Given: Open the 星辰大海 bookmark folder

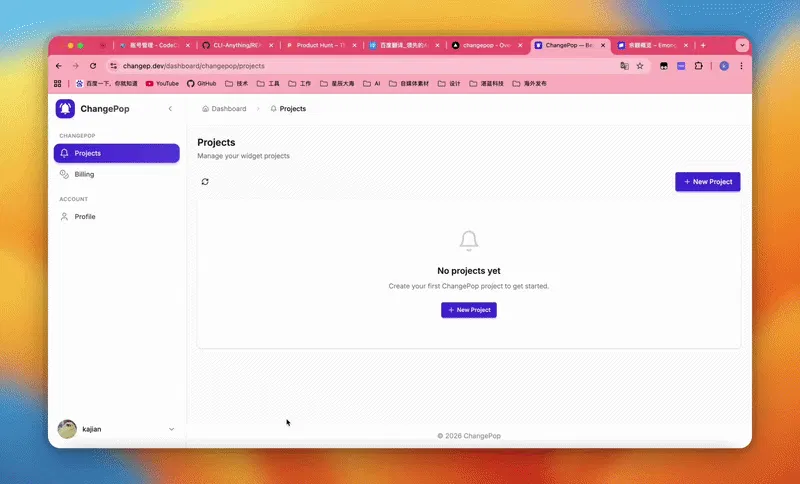Looking at the screenshot, I should coord(337,84).
